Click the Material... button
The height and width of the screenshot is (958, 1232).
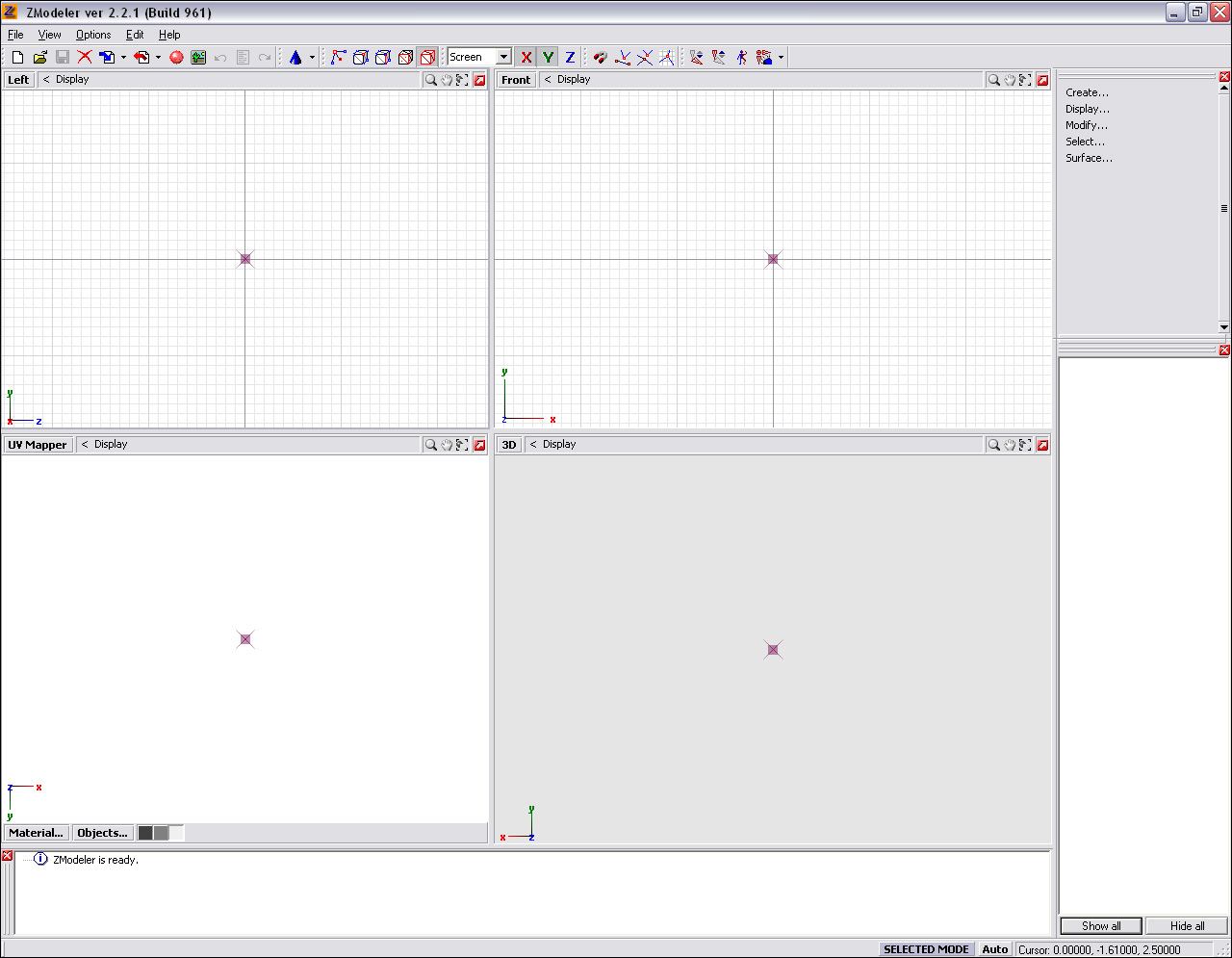pyautogui.click(x=37, y=833)
